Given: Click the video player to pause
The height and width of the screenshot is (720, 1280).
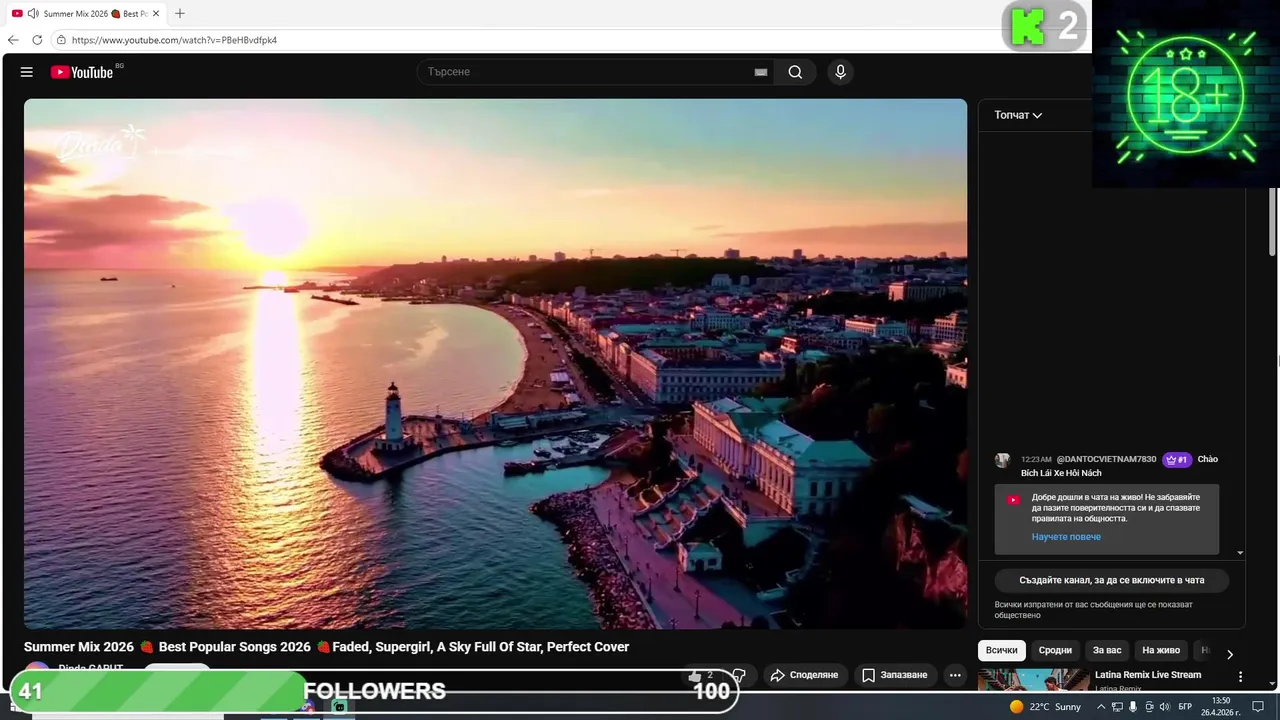Looking at the screenshot, I should tap(495, 363).
